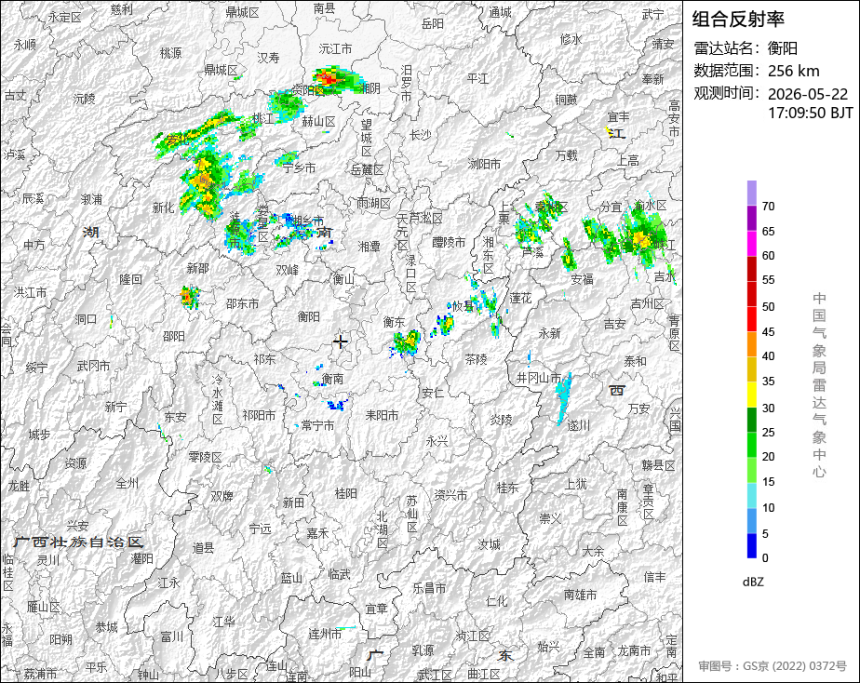
Task: Click the vertical 中国气象局雷达气象中心 credit text
Action: tap(819, 385)
